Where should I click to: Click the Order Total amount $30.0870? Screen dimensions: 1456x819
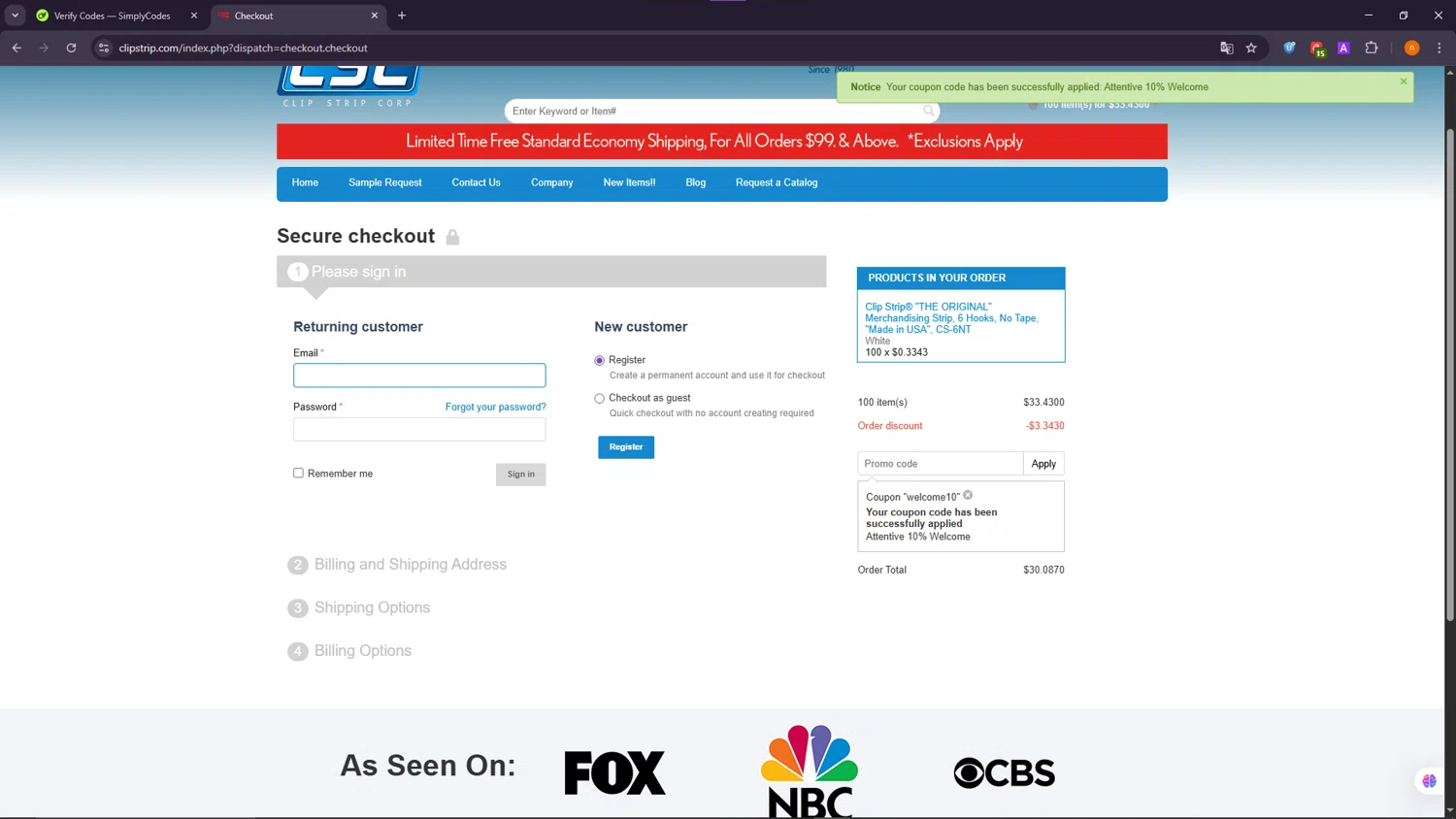(x=1043, y=570)
